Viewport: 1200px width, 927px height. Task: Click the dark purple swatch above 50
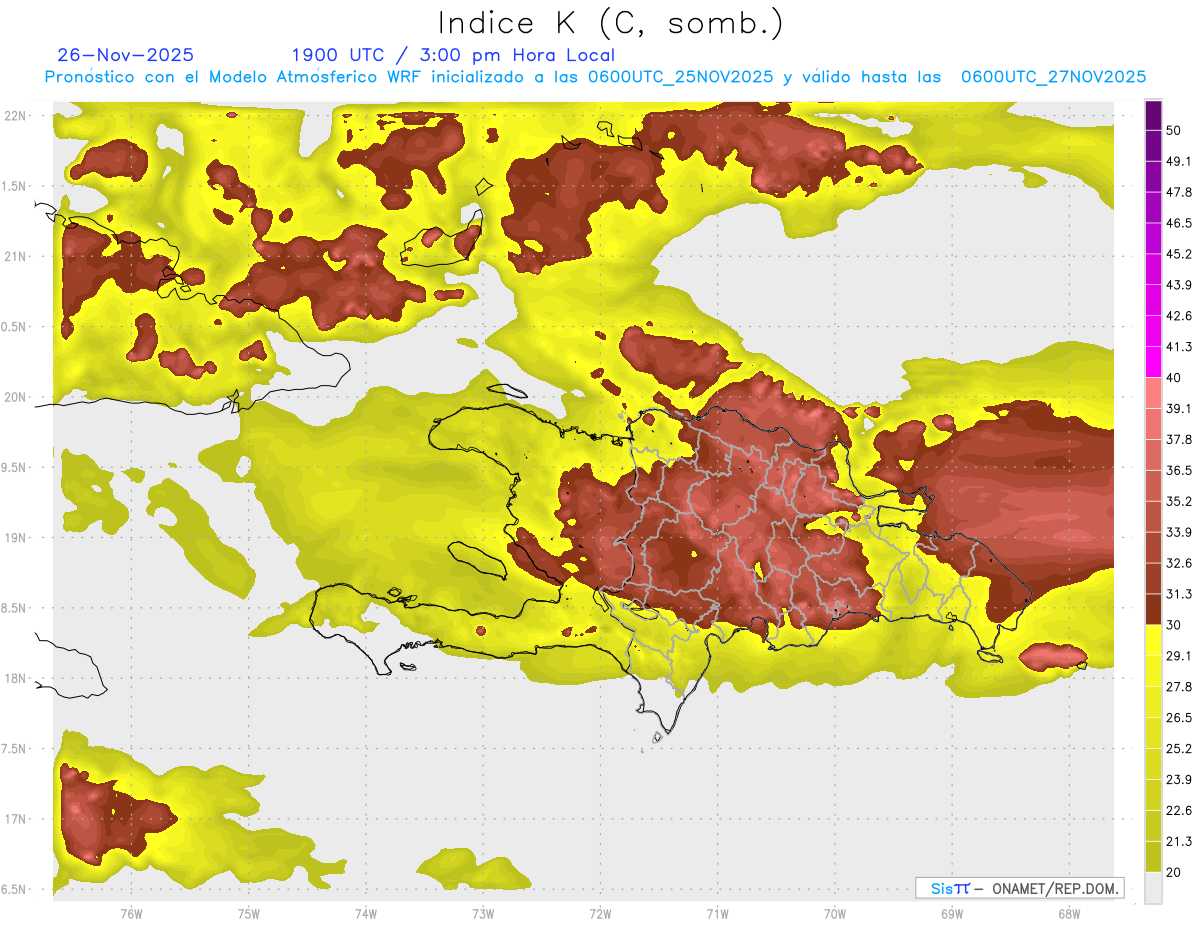pos(1153,115)
